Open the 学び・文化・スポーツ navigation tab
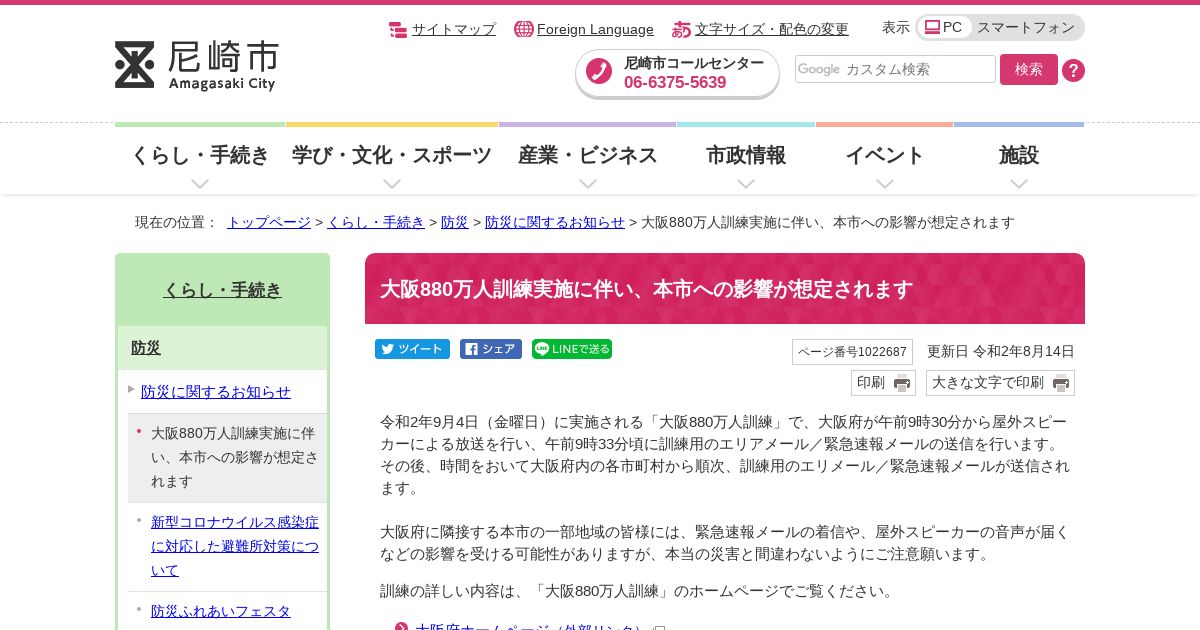The width and height of the screenshot is (1200, 630). click(392, 158)
